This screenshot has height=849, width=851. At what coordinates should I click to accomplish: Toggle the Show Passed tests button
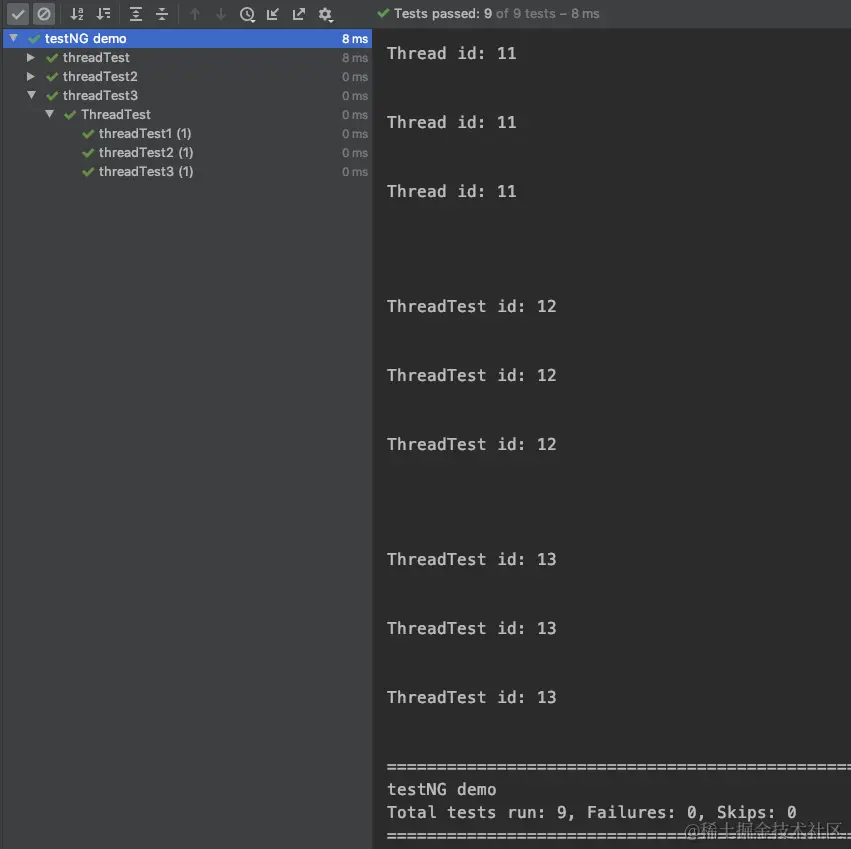(x=18, y=14)
